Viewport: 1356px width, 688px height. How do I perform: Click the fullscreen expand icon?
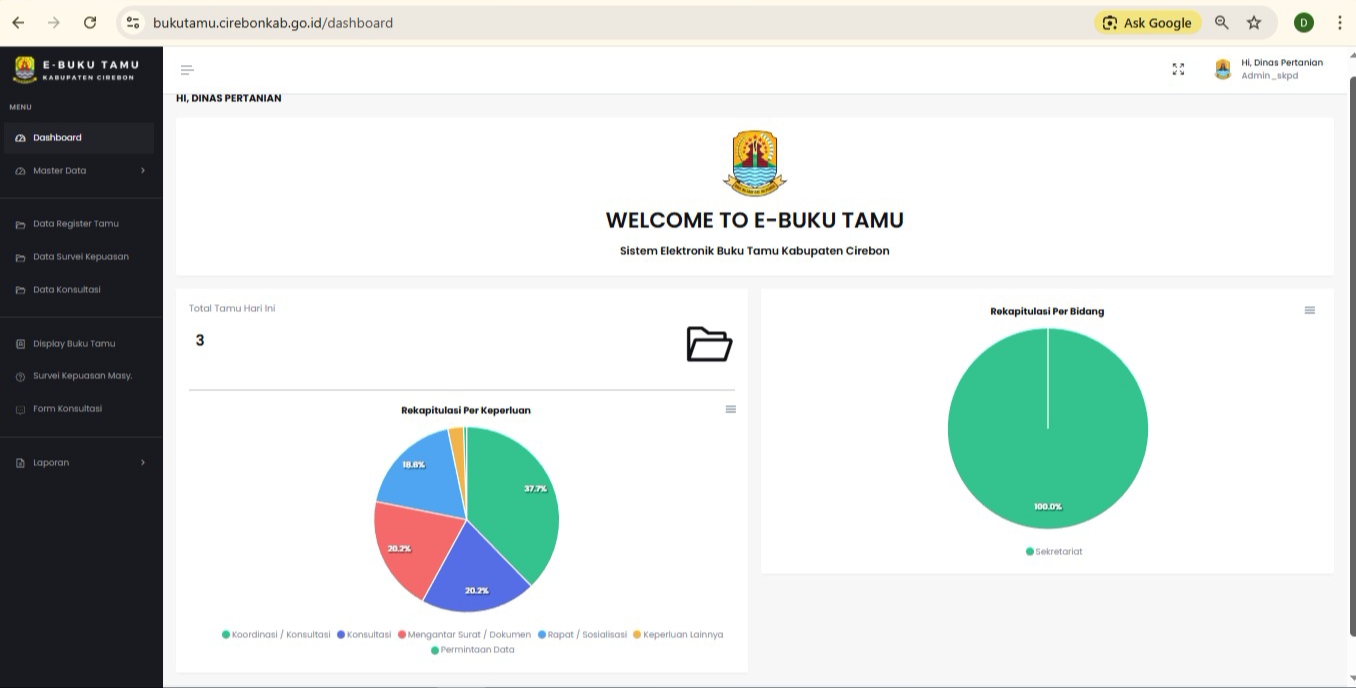click(x=1178, y=69)
